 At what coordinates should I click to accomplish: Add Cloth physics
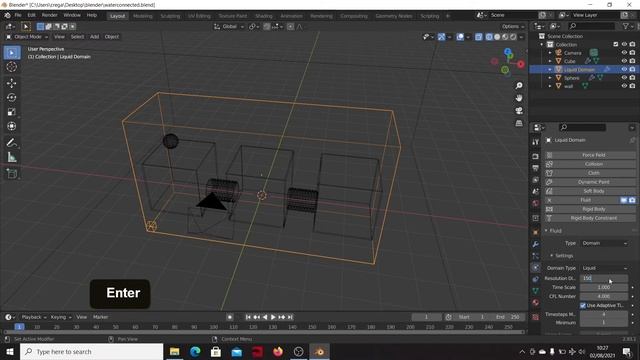[590, 173]
